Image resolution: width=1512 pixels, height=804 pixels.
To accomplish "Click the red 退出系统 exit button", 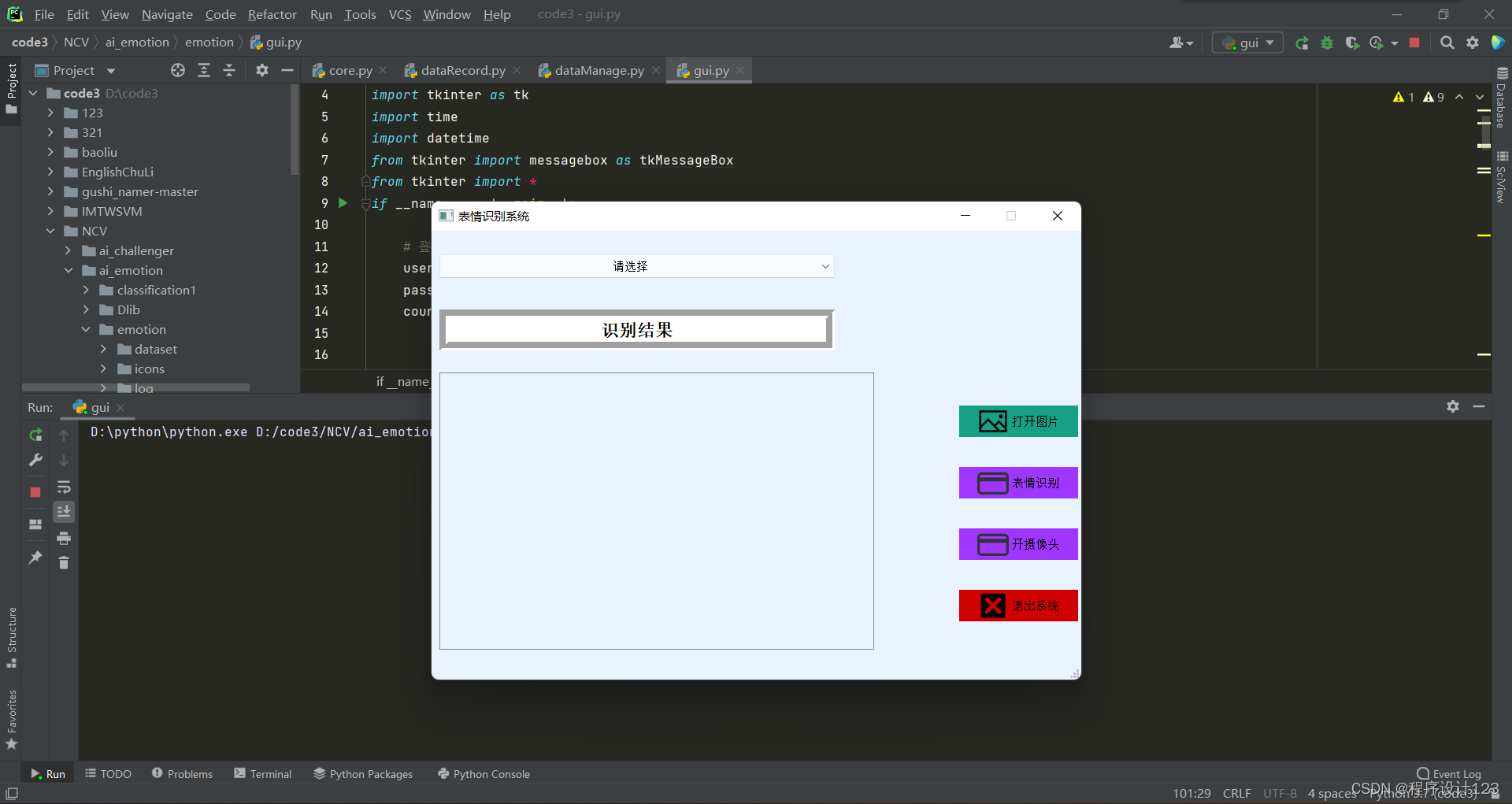I will [1018, 606].
